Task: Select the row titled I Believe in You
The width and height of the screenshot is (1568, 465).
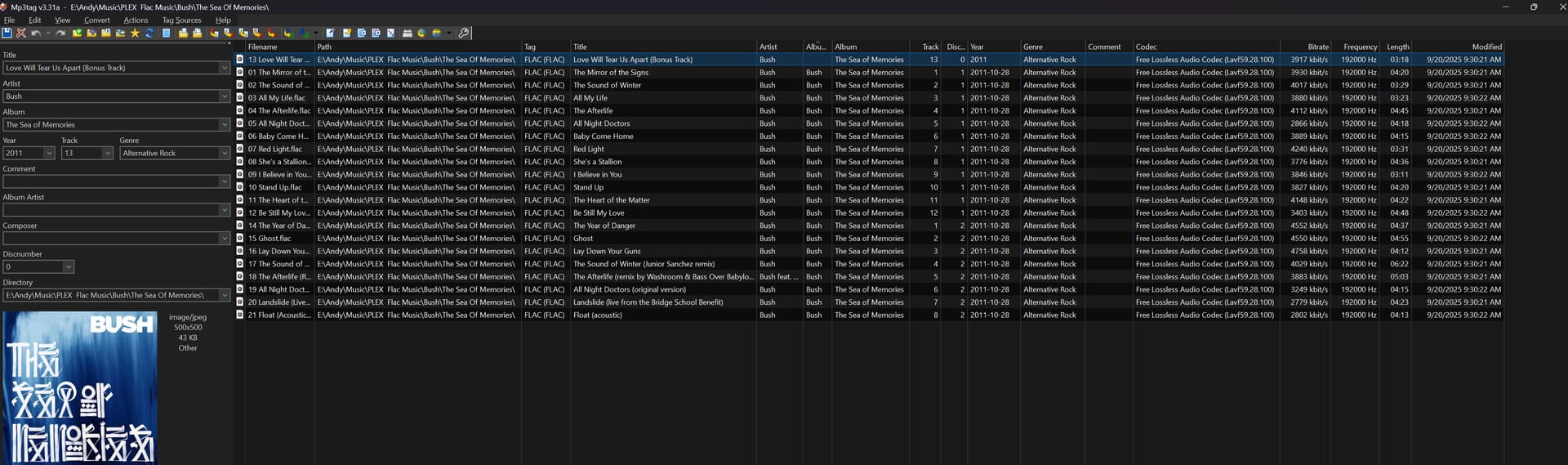Action: click(869, 174)
